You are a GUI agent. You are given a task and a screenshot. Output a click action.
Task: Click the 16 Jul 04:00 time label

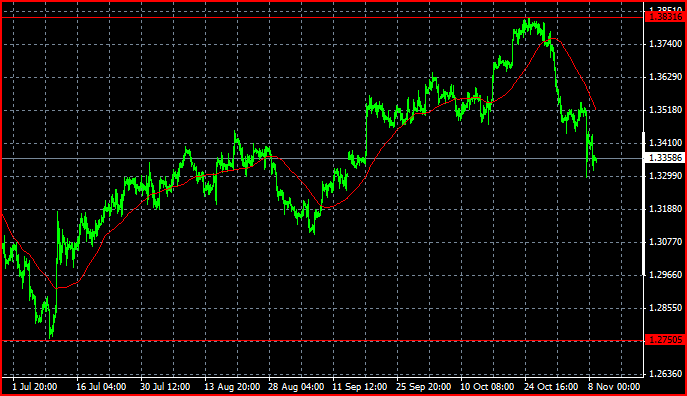(x=101, y=387)
